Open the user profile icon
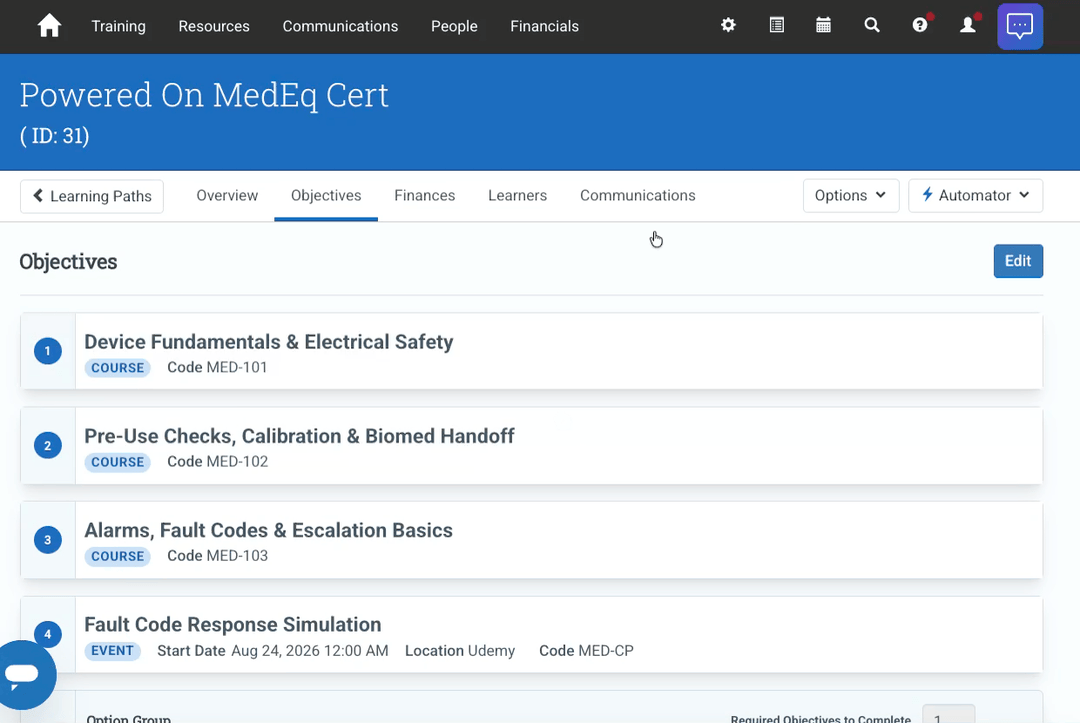 [968, 24]
